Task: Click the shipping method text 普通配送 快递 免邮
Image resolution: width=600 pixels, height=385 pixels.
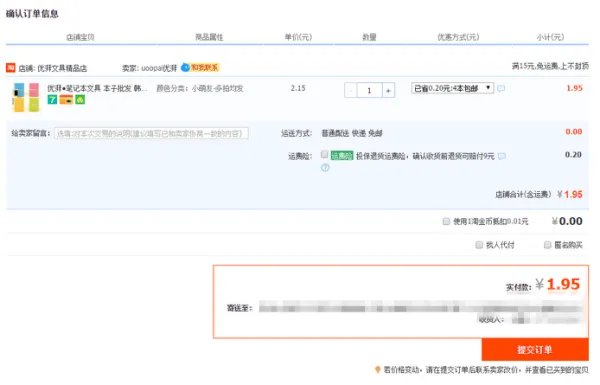Action: (x=352, y=133)
